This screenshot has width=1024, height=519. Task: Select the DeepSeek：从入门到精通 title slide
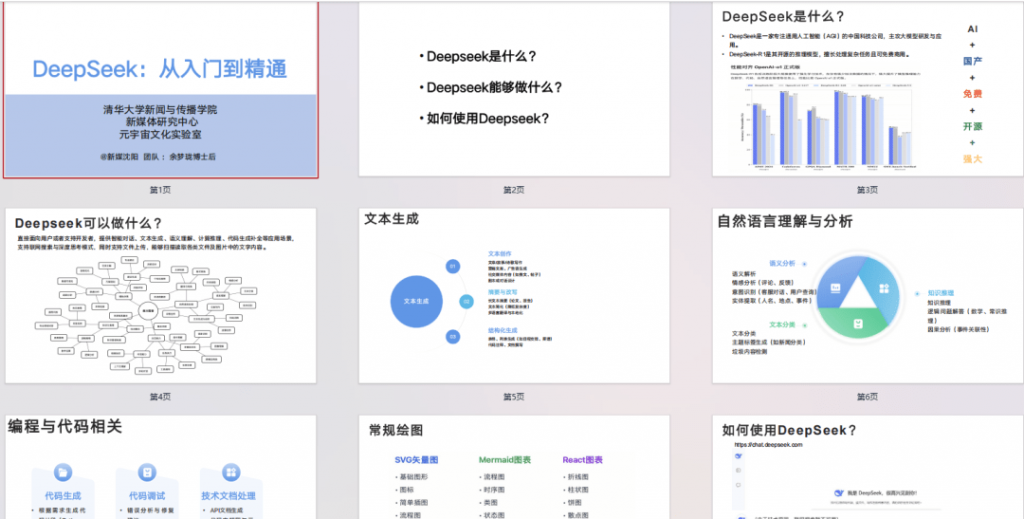[x=161, y=90]
